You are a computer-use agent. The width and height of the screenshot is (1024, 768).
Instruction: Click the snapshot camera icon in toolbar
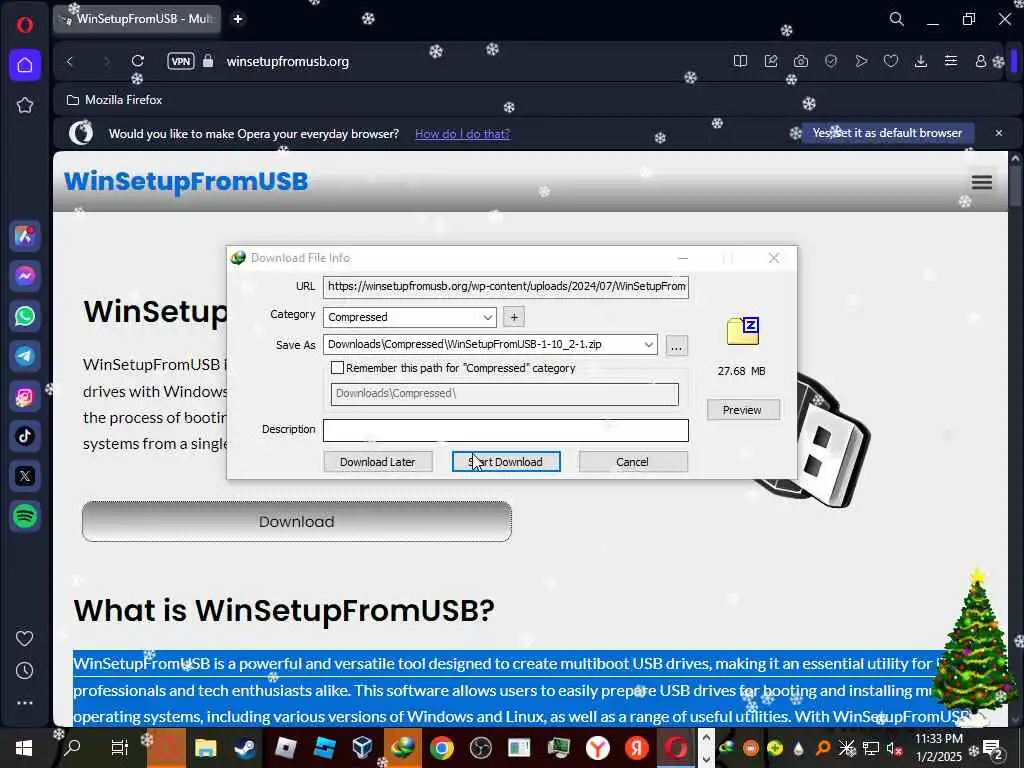(x=801, y=61)
